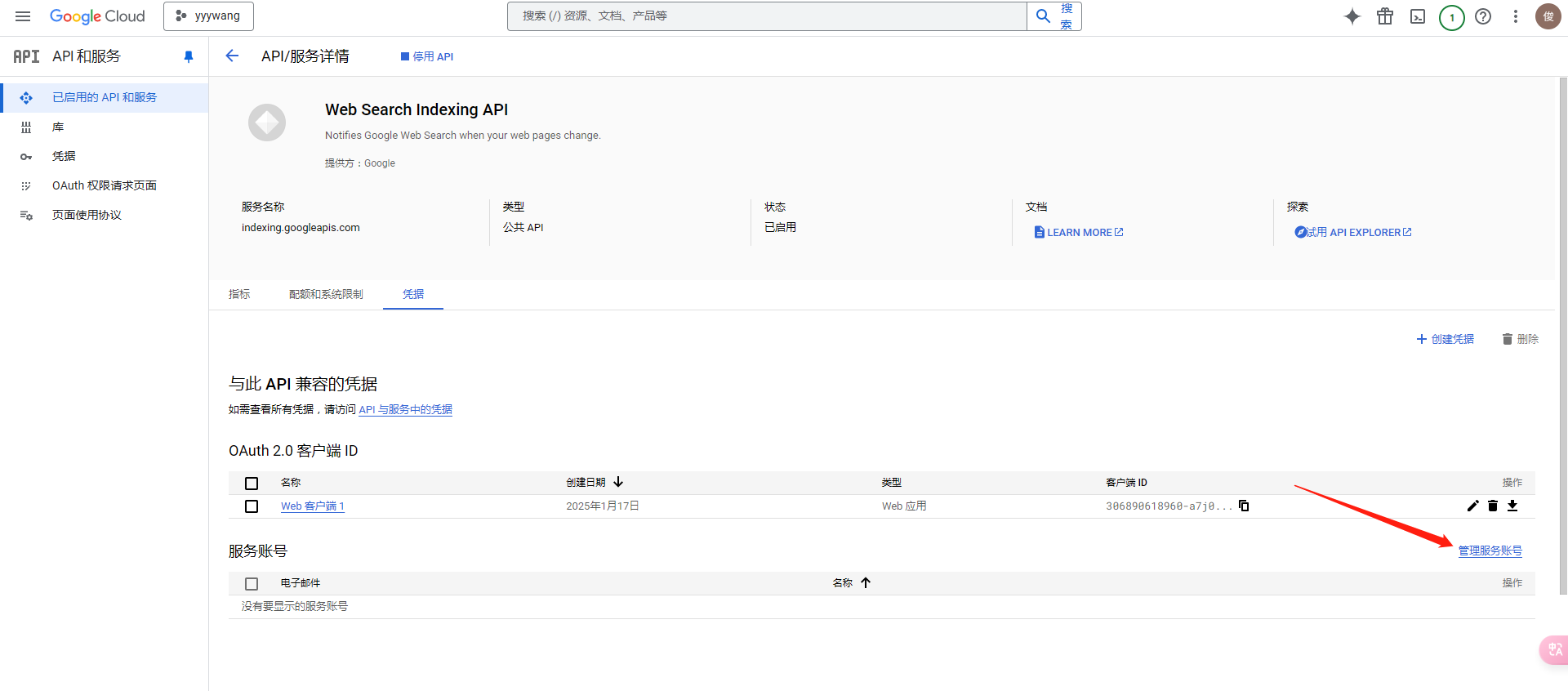Click the help question mark icon

coord(1483,16)
